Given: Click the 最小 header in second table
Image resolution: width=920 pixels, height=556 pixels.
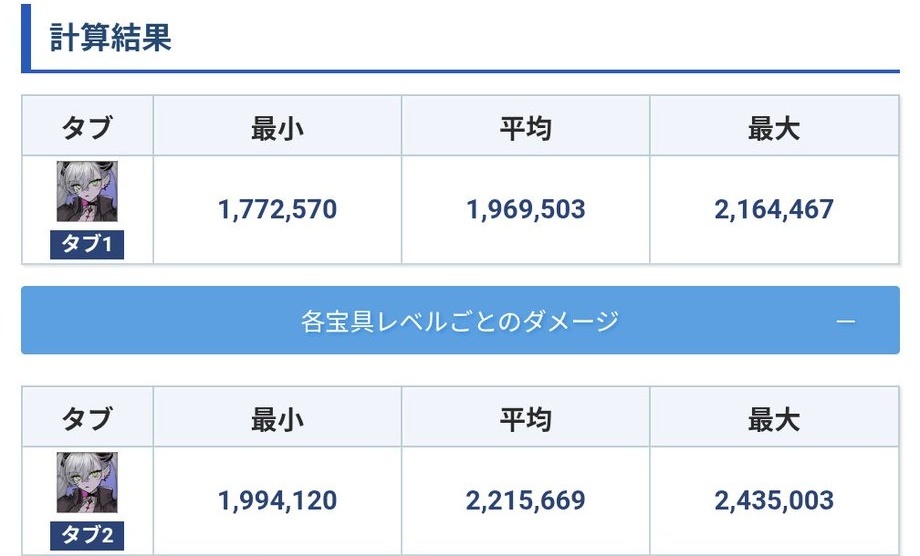Looking at the screenshot, I should click(x=278, y=419).
